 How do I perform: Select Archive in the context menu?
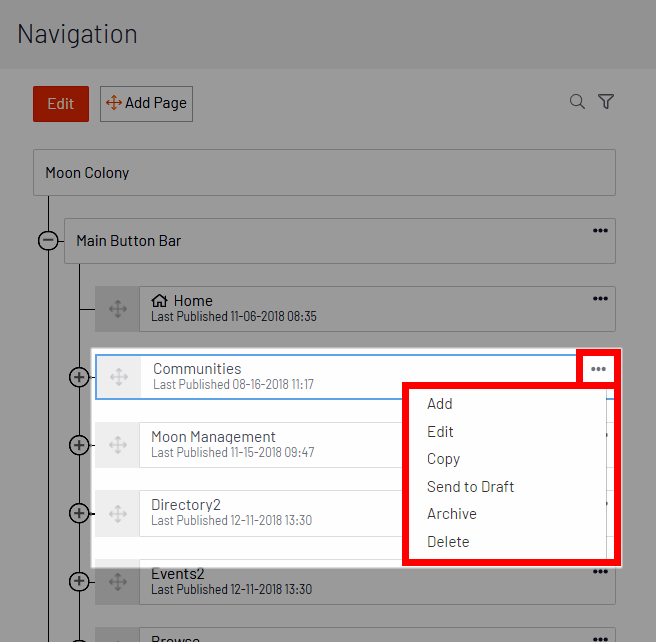[452, 514]
